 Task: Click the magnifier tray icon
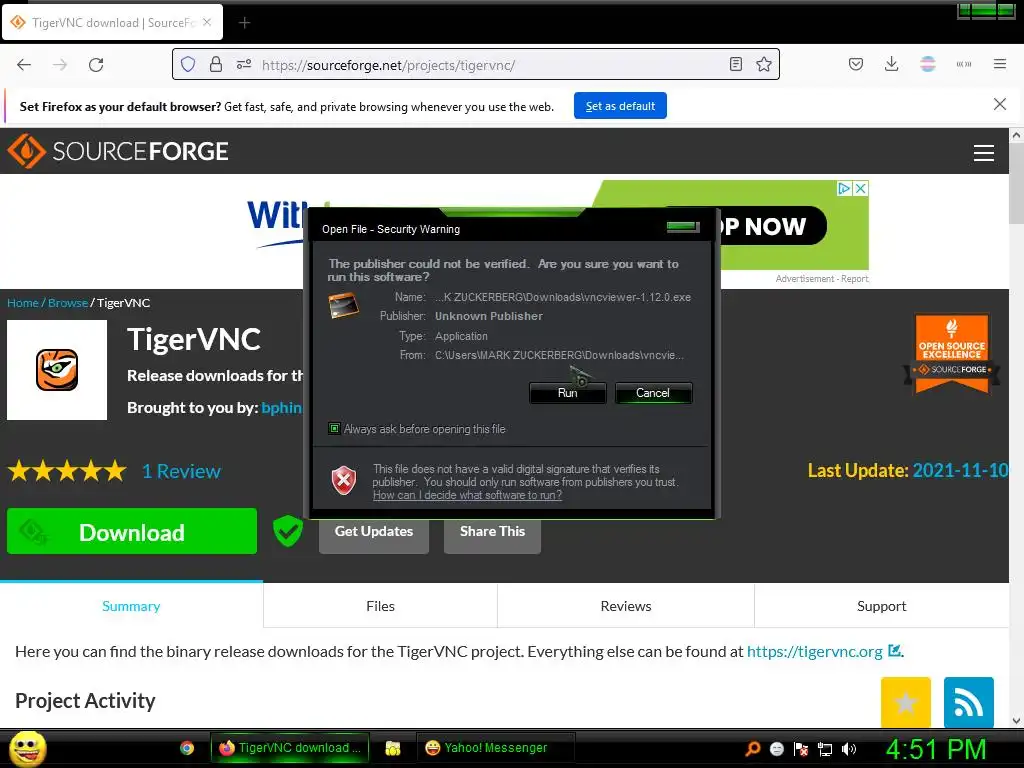click(752, 749)
